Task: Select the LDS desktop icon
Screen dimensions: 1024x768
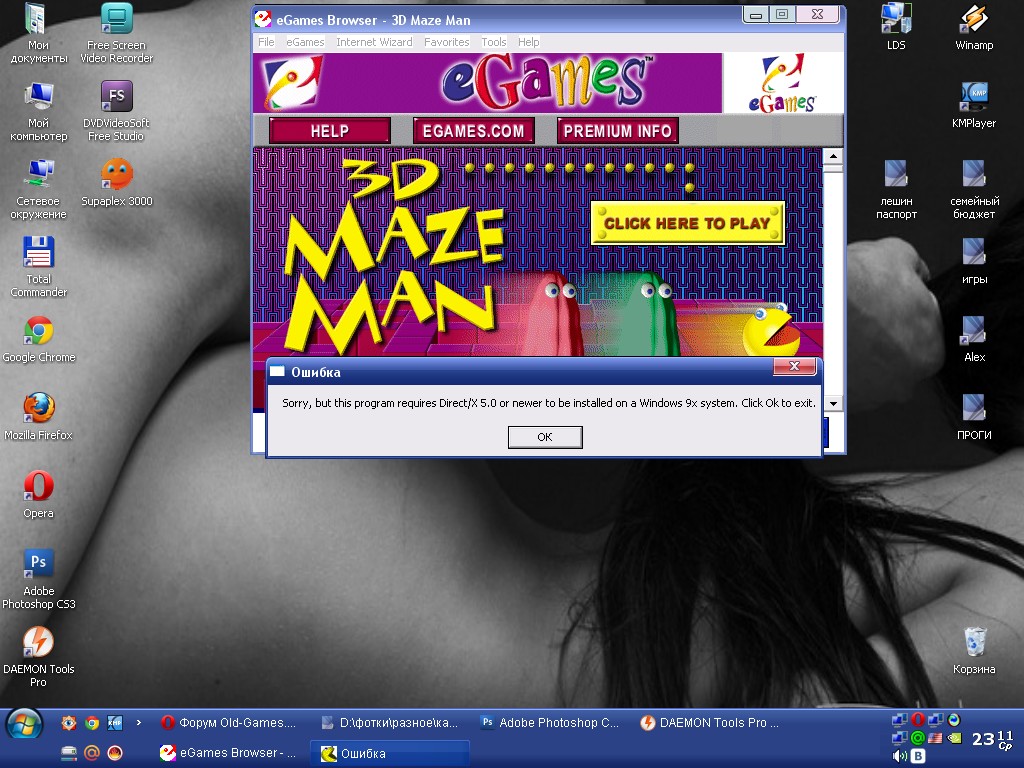Action: pyautogui.click(x=896, y=27)
